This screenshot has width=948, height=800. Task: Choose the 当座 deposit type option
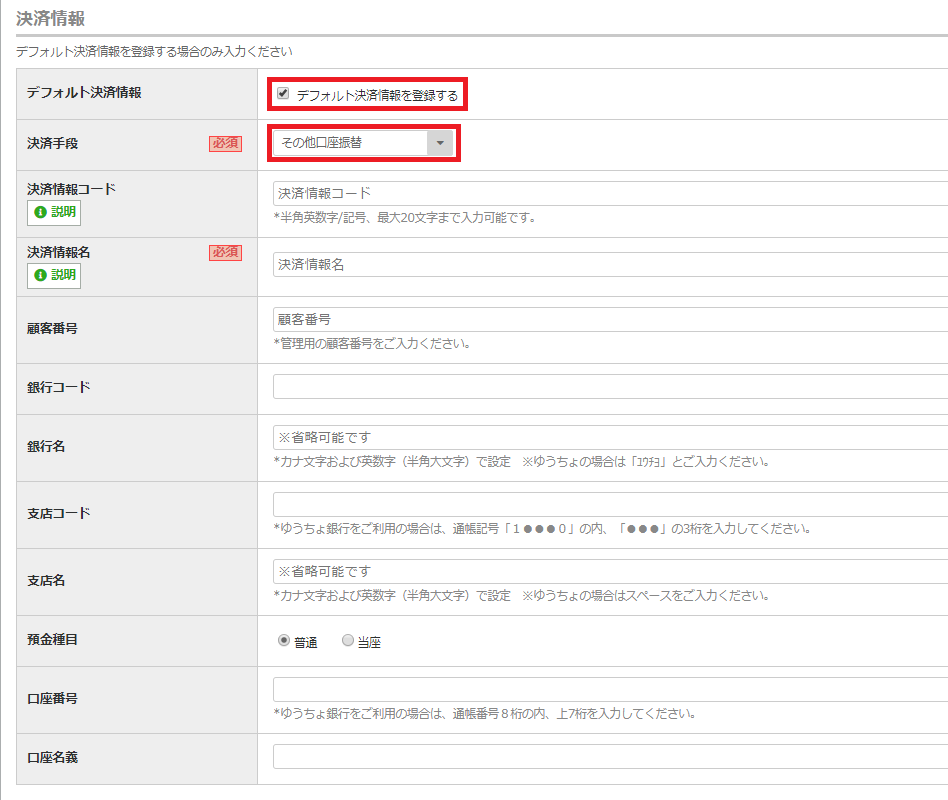pos(348,641)
